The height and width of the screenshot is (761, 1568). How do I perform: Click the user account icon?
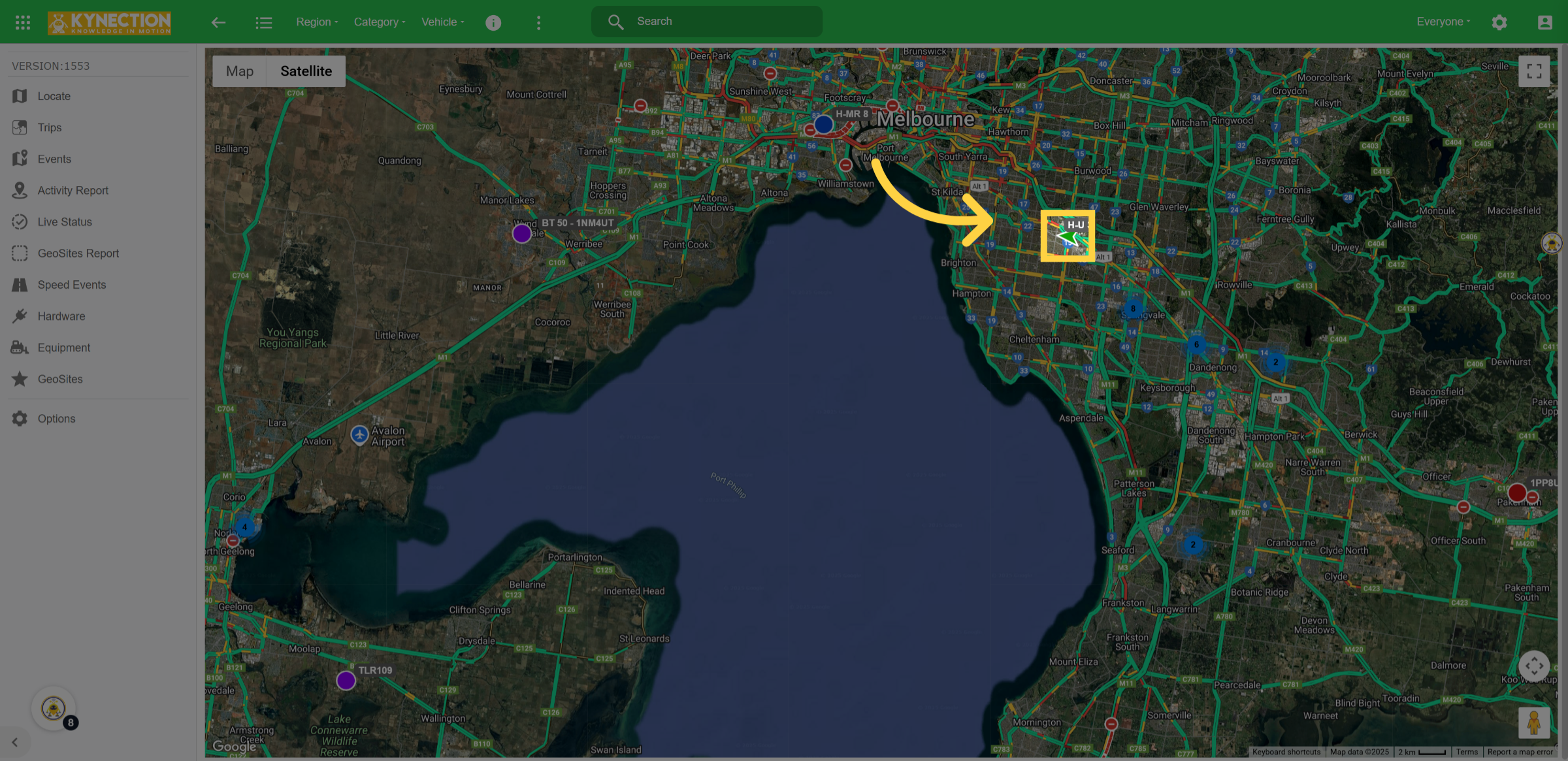click(x=1544, y=22)
